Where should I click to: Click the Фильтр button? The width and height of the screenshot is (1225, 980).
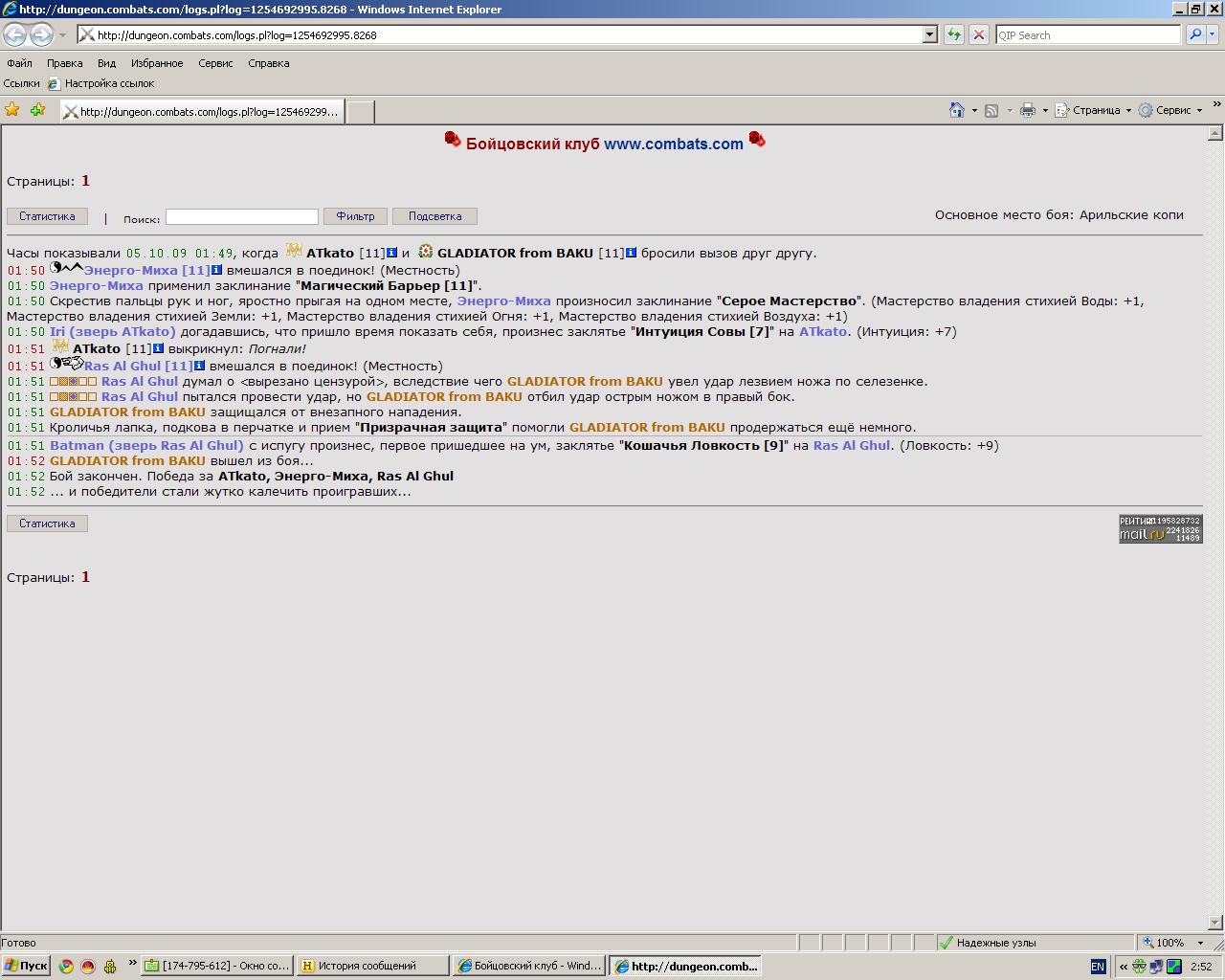click(355, 216)
